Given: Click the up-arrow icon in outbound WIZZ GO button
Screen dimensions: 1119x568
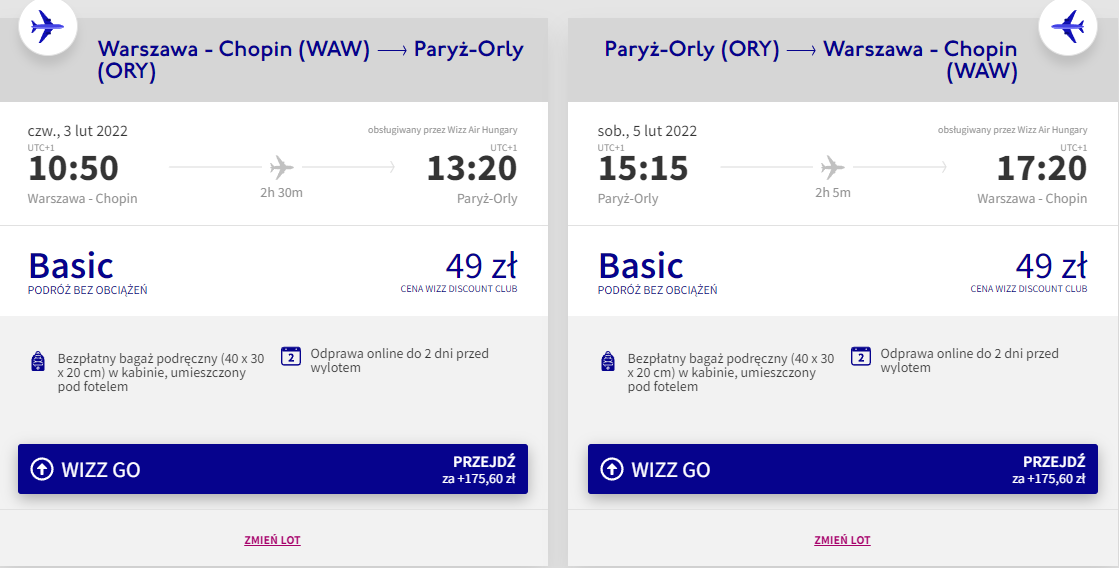Looking at the screenshot, I should click(x=42, y=469).
